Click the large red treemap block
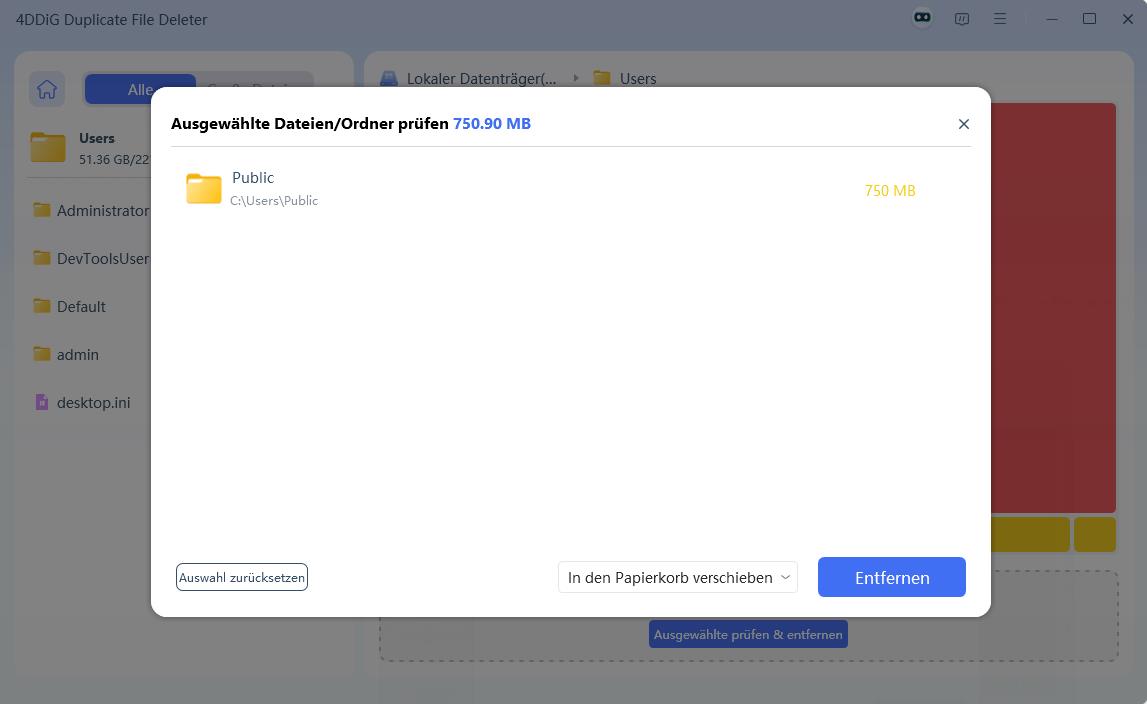The width and height of the screenshot is (1147, 704). (1053, 307)
